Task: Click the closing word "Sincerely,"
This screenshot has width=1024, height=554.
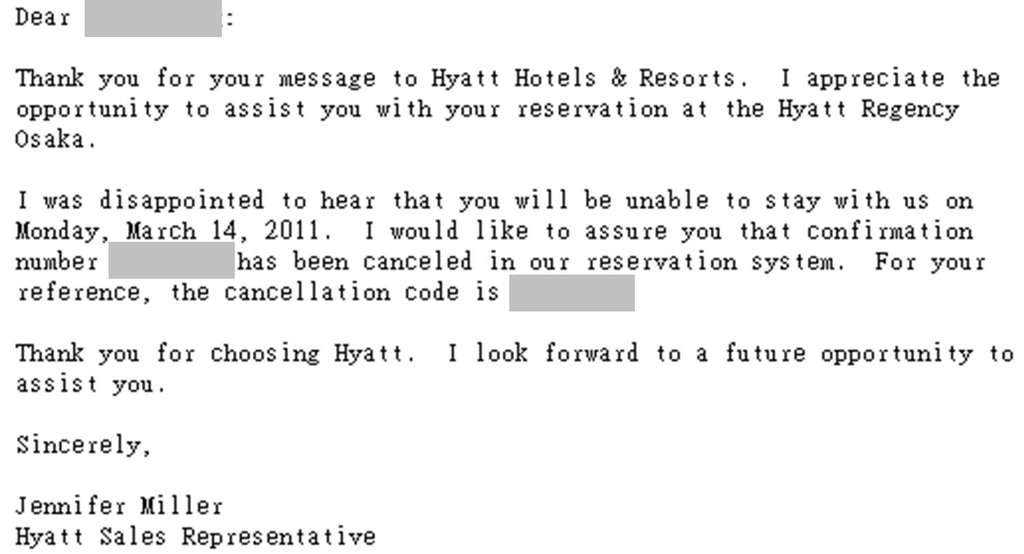Action: [x=84, y=446]
